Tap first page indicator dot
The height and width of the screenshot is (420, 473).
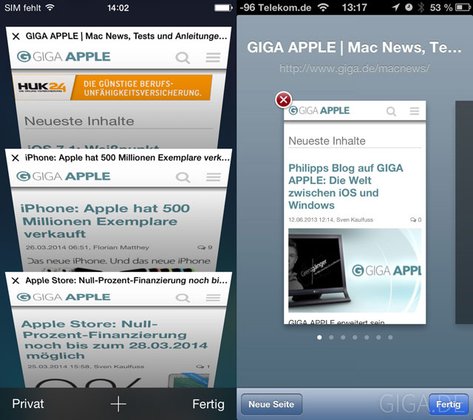tap(320, 337)
